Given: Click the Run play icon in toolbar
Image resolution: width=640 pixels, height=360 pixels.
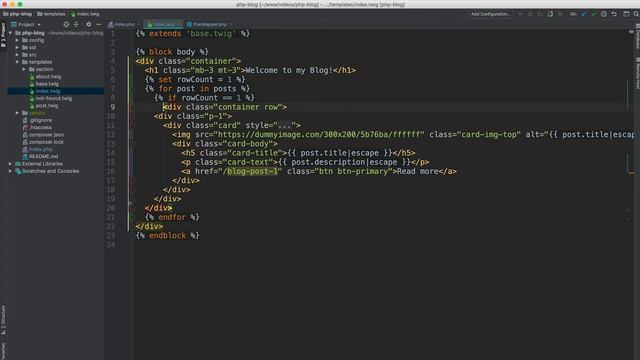Looking at the screenshot, I should pos(520,14).
